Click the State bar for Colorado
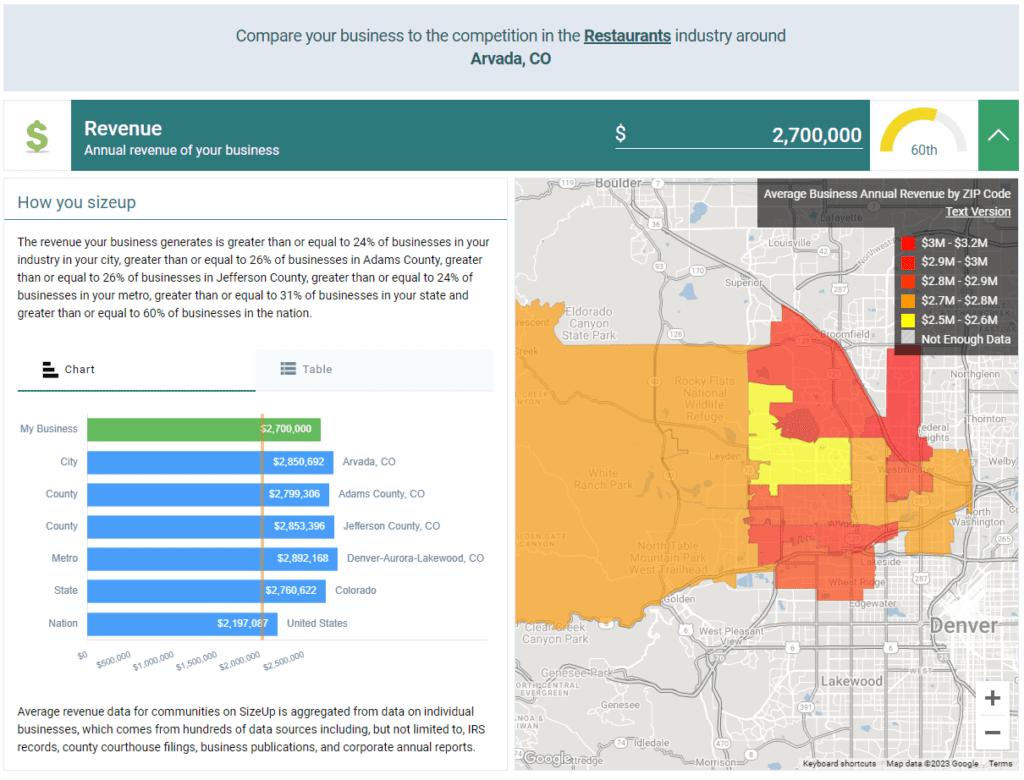 point(206,591)
